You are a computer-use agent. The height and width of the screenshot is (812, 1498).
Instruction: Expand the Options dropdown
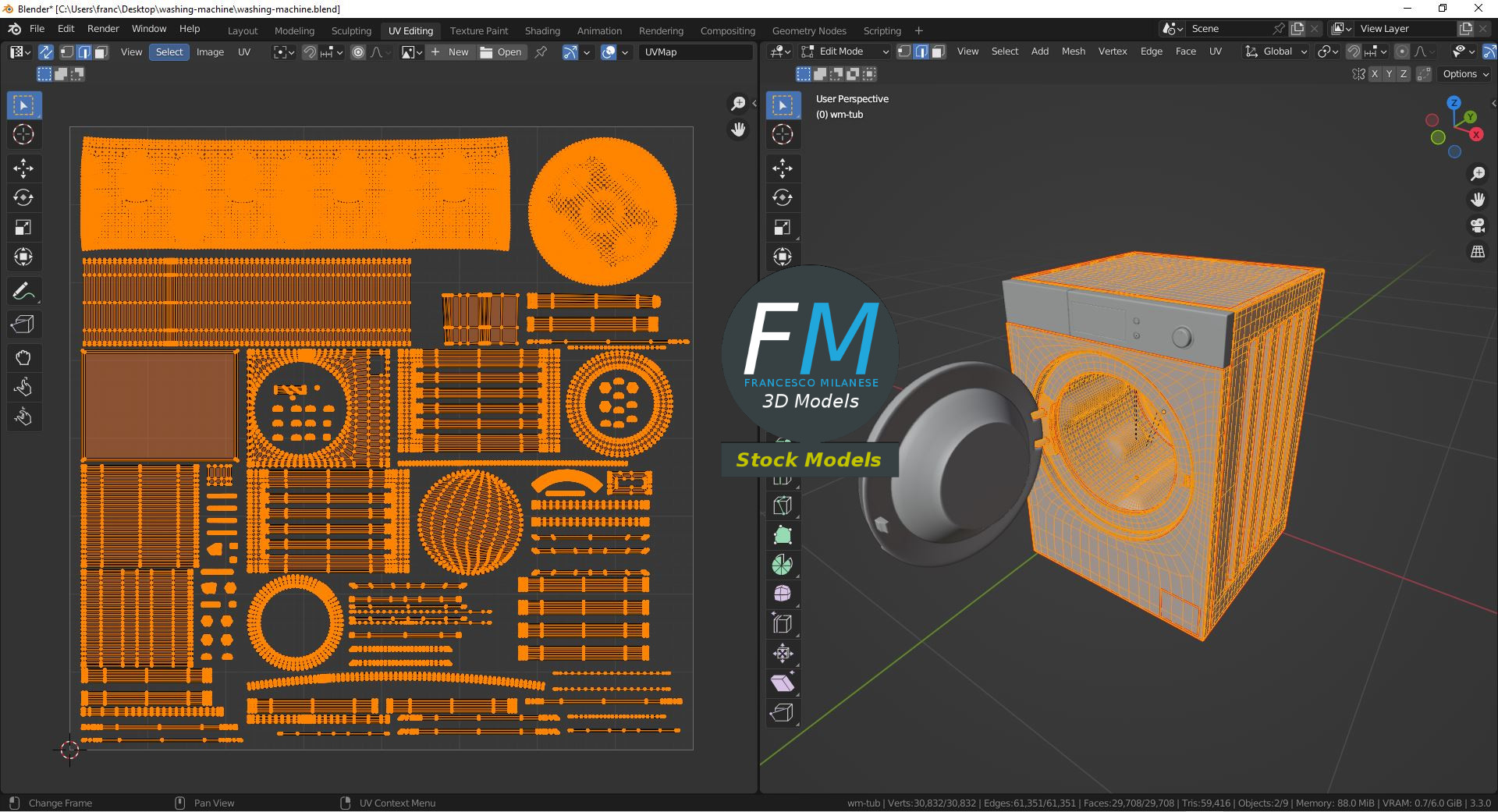coord(1465,74)
